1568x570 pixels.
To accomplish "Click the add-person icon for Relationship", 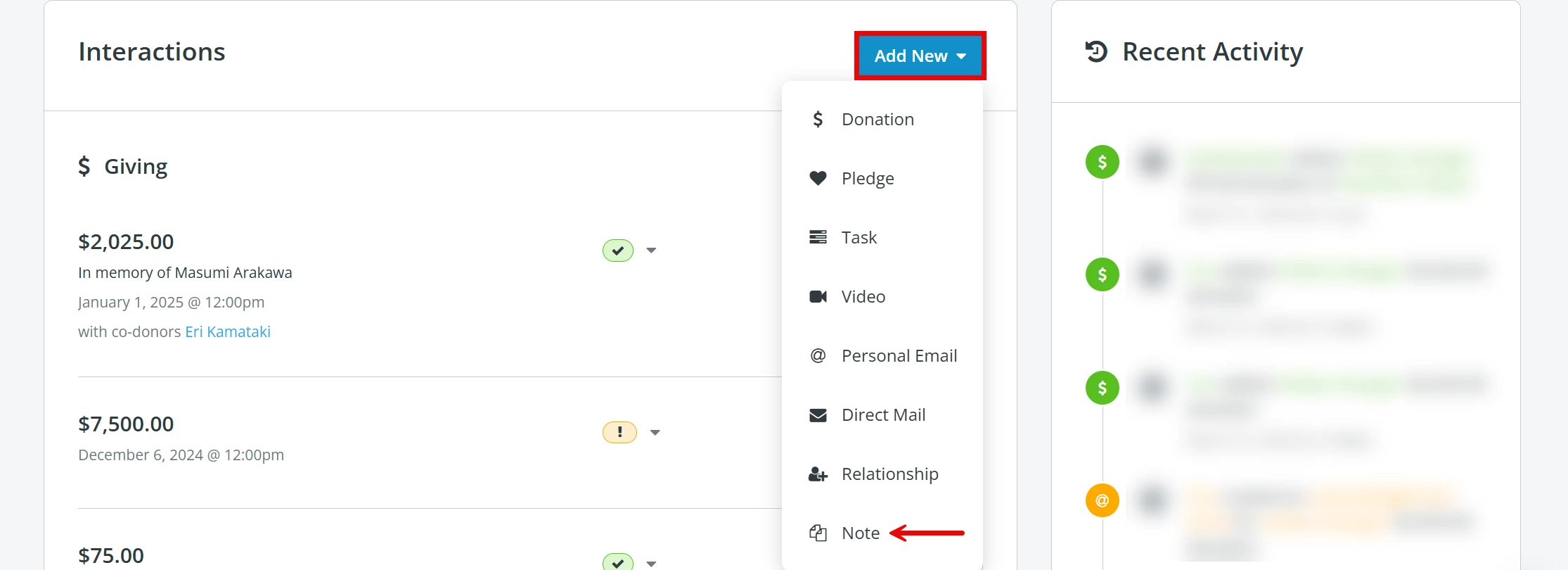I will (818, 474).
